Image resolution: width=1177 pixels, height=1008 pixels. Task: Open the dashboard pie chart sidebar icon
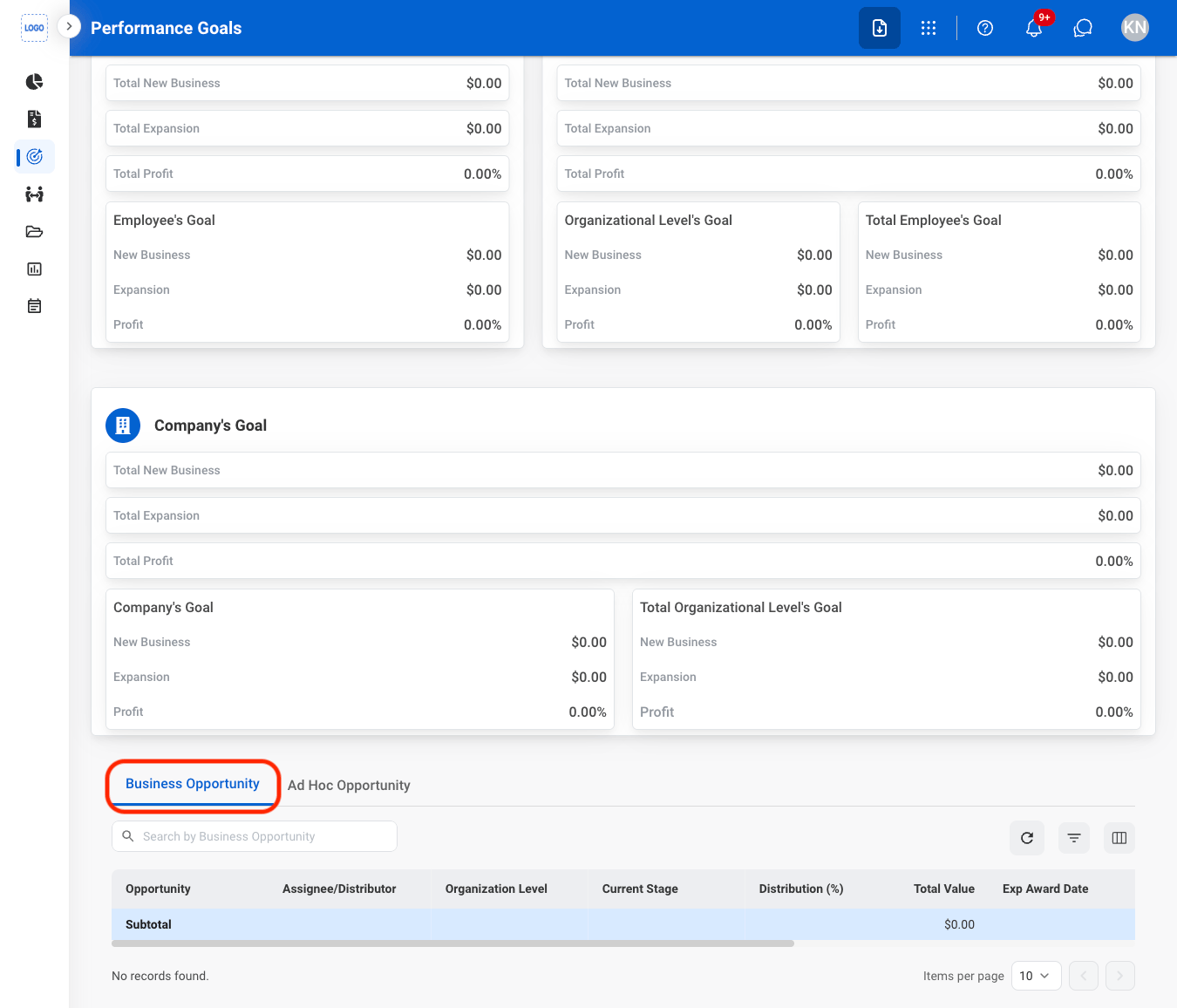[34, 82]
